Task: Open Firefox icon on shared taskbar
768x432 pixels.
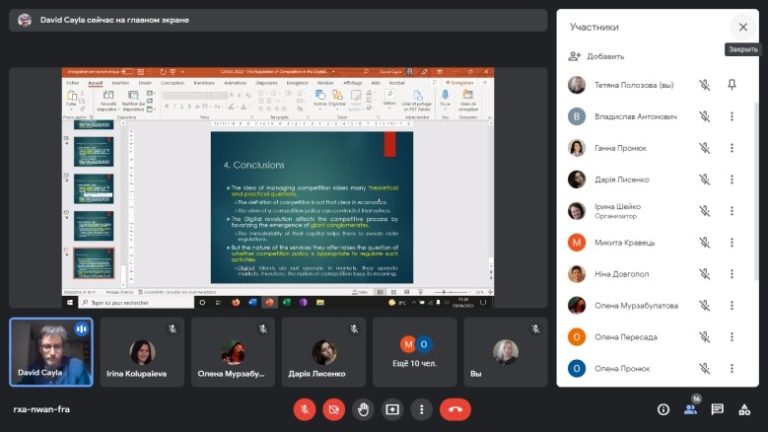Action: click(236, 303)
